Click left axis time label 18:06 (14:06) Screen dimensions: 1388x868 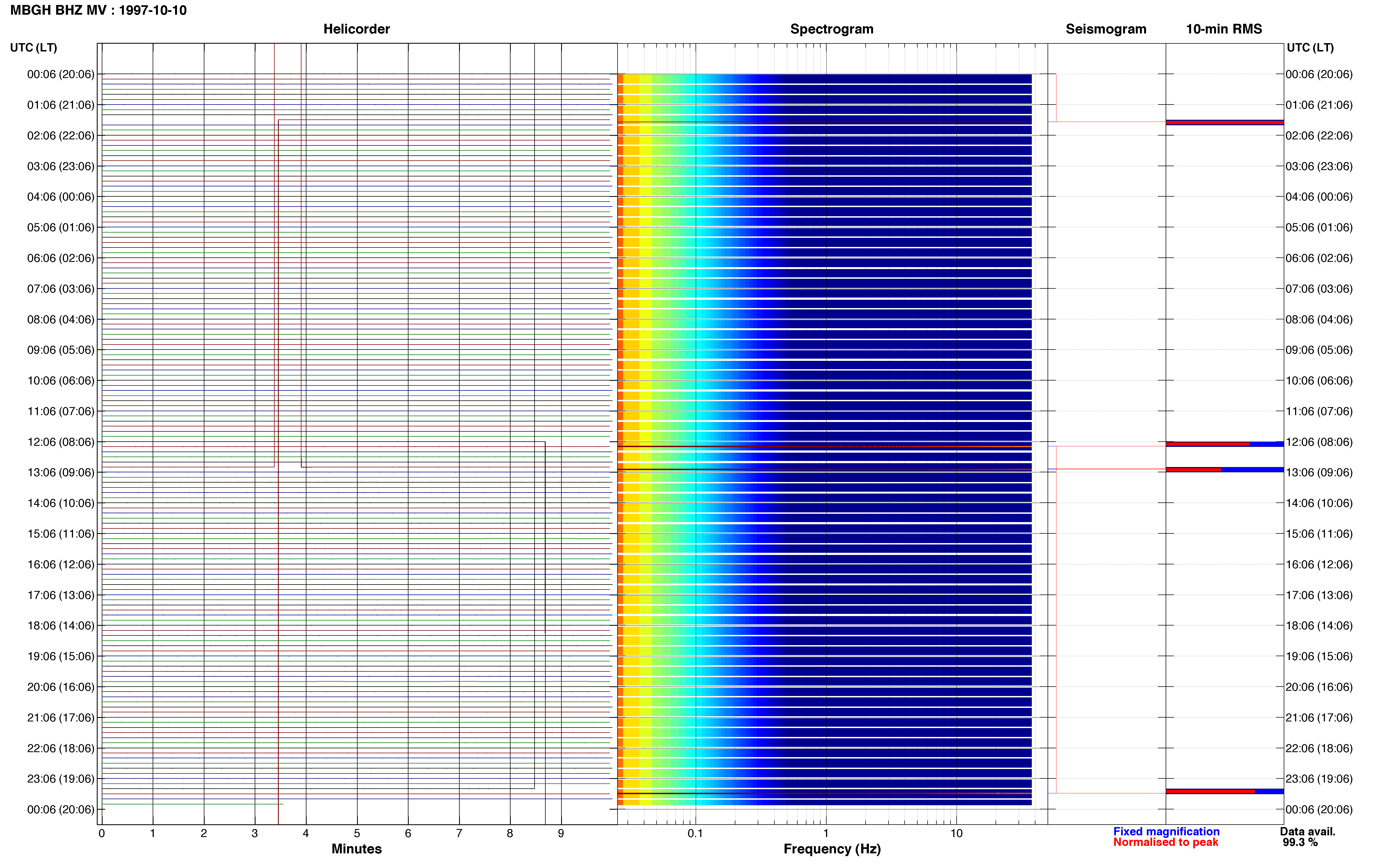pyautogui.click(x=61, y=626)
